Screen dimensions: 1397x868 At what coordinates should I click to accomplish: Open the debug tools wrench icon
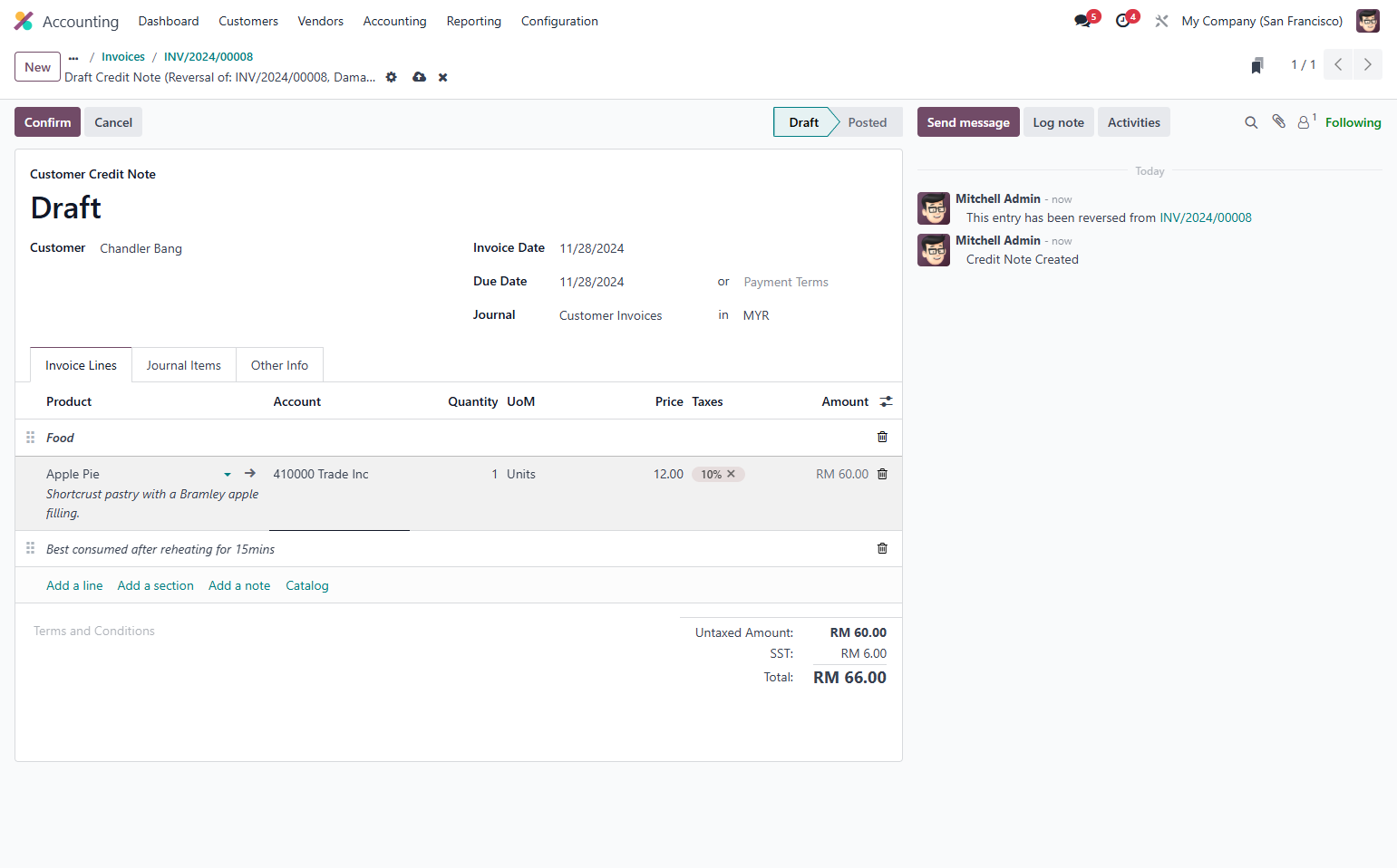pyautogui.click(x=1161, y=21)
